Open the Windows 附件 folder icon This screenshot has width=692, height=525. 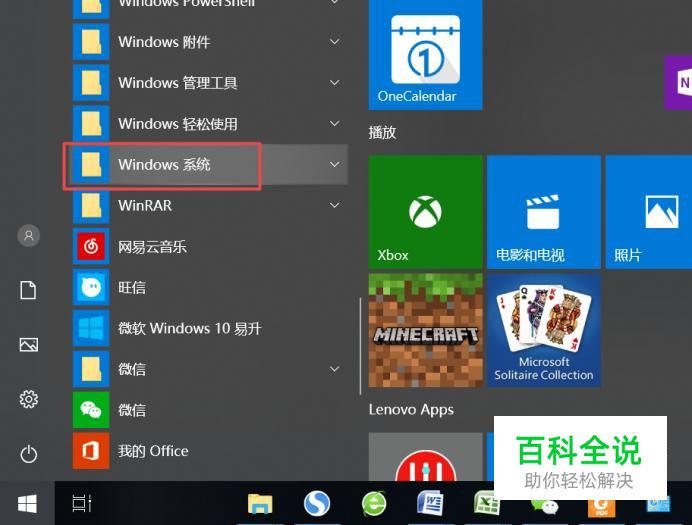[x=91, y=42]
